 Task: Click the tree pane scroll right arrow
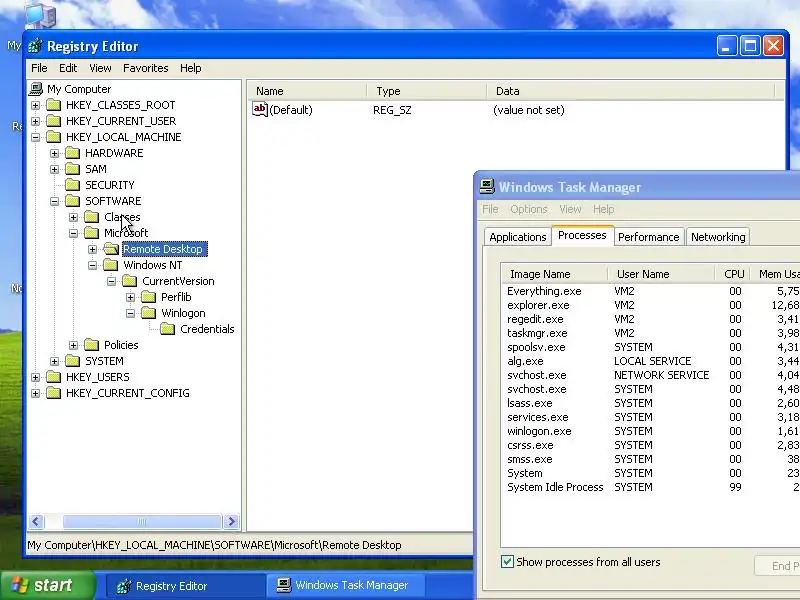(231, 521)
